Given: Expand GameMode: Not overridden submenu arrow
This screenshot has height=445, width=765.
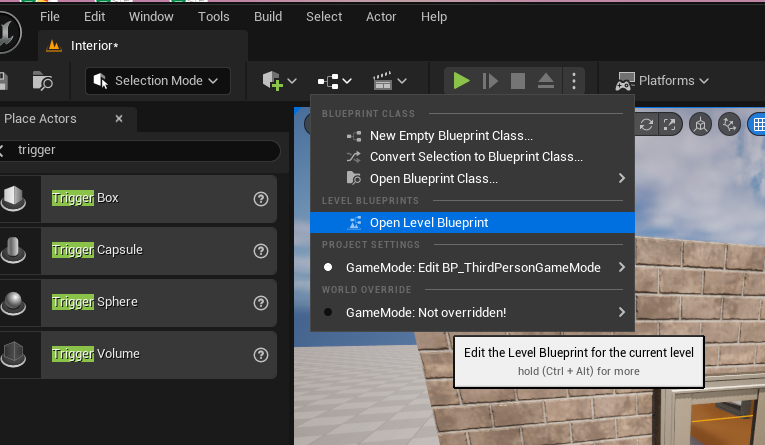Looking at the screenshot, I should 622,312.
